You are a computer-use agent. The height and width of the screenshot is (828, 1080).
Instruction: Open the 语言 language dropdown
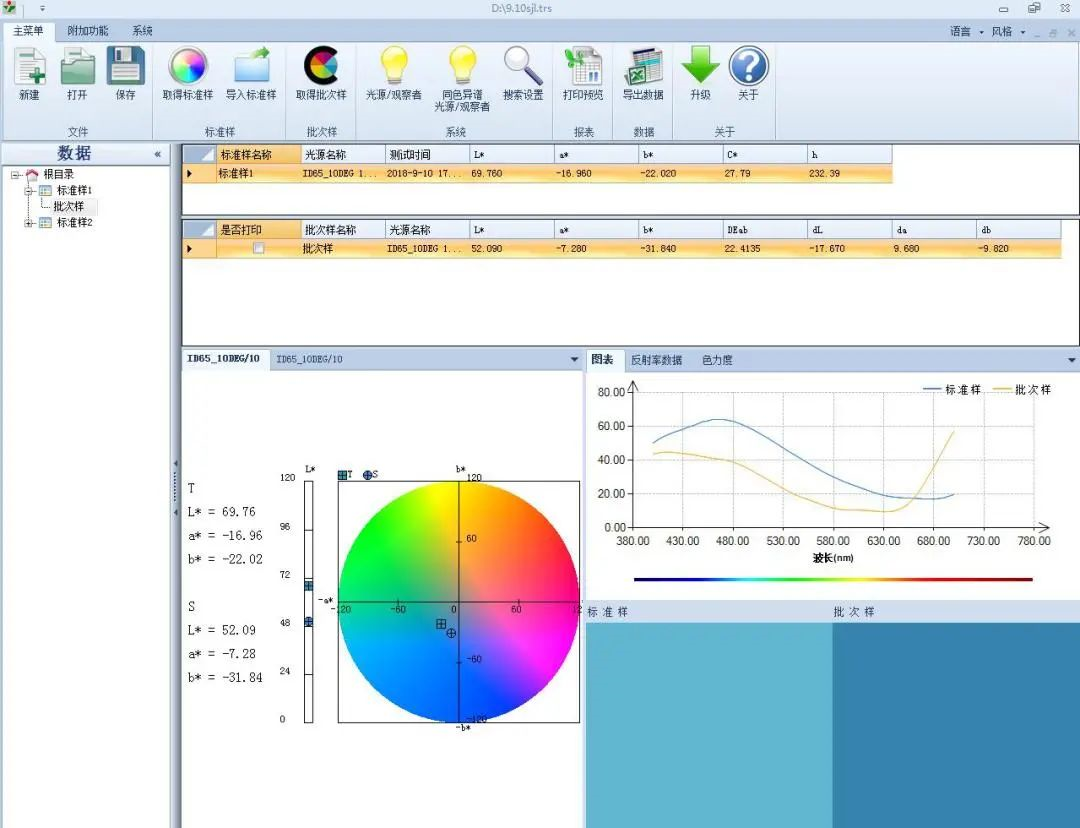point(966,32)
